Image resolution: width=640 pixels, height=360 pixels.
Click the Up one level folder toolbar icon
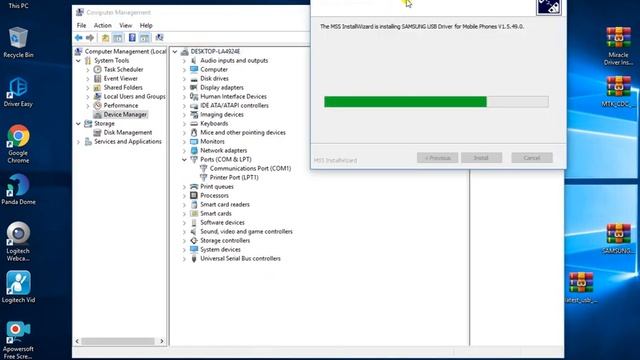105,38
